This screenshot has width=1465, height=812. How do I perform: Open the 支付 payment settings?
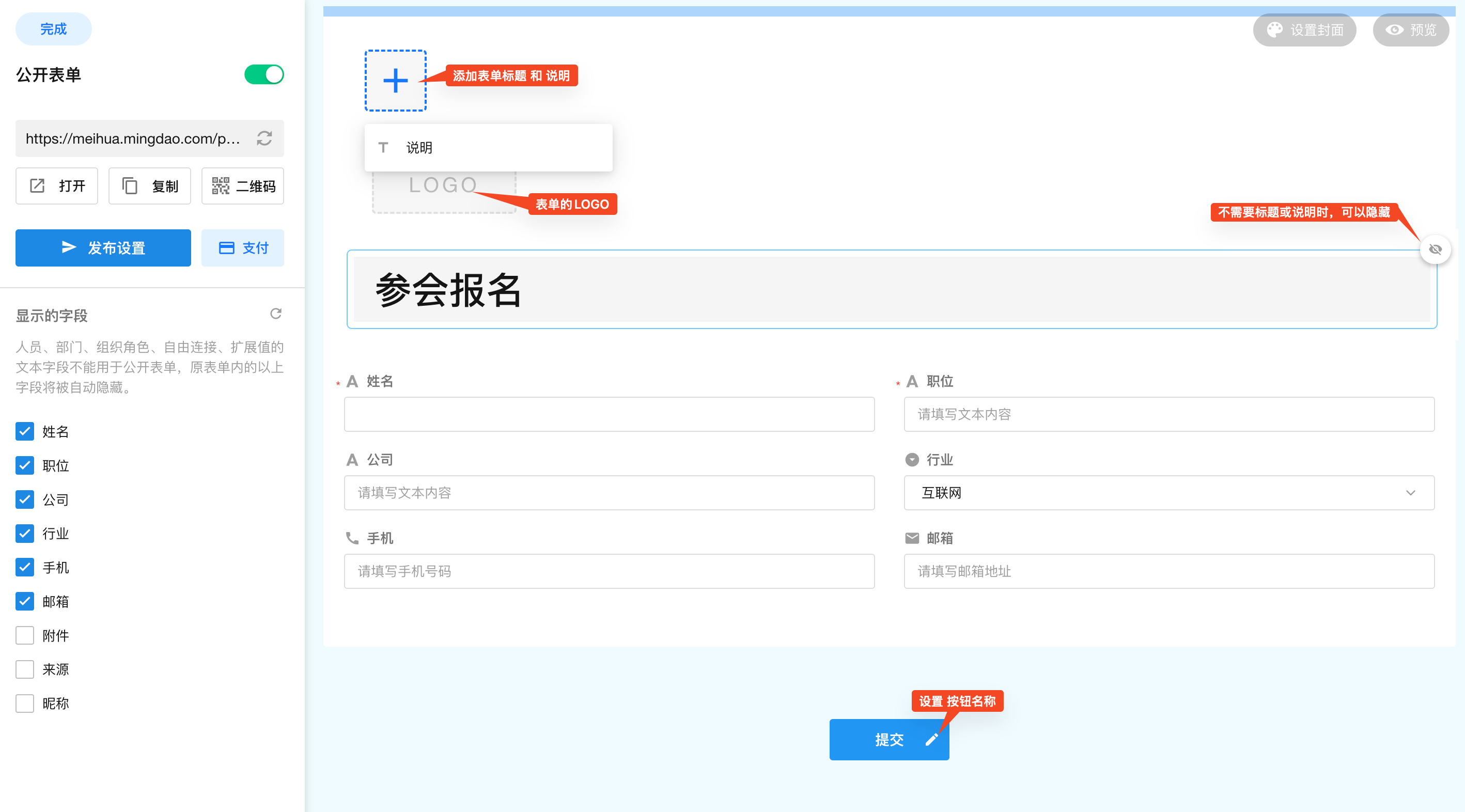243,248
